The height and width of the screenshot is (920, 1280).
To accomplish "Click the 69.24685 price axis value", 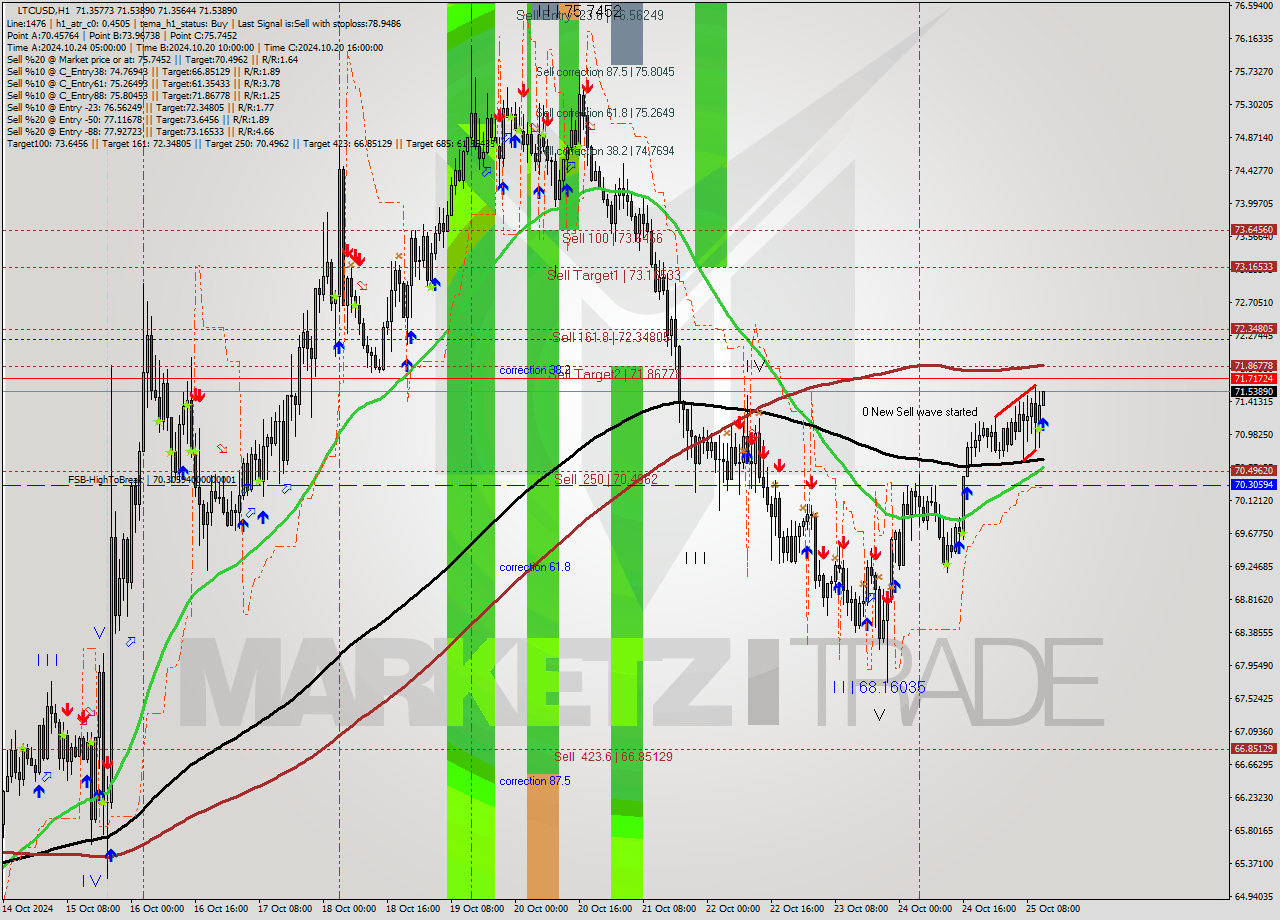I will coord(1254,566).
